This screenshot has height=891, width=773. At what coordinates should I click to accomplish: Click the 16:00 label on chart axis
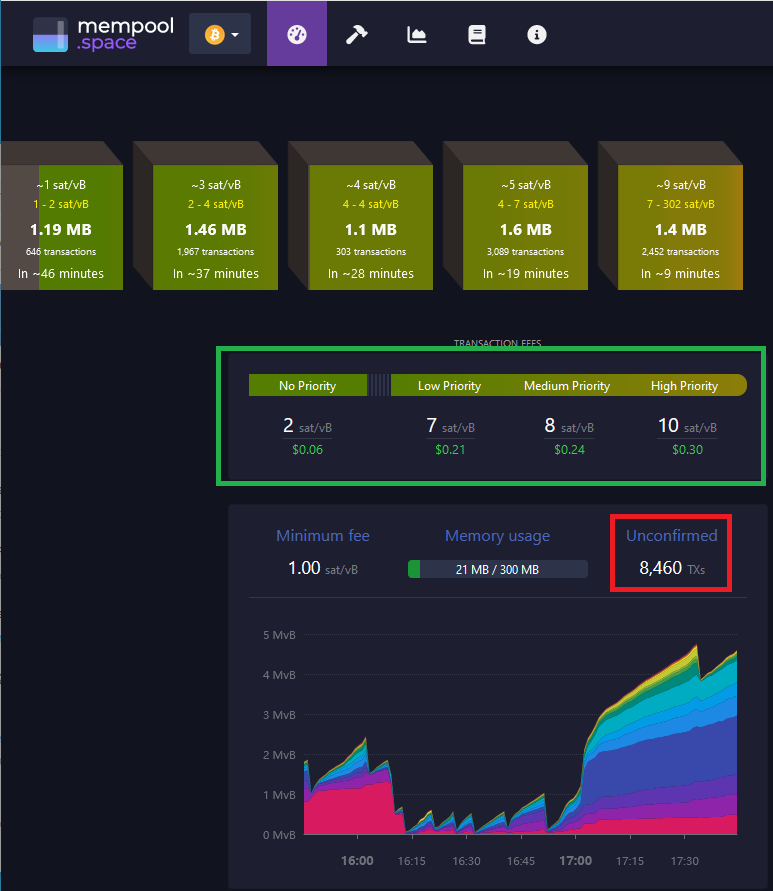click(x=357, y=860)
